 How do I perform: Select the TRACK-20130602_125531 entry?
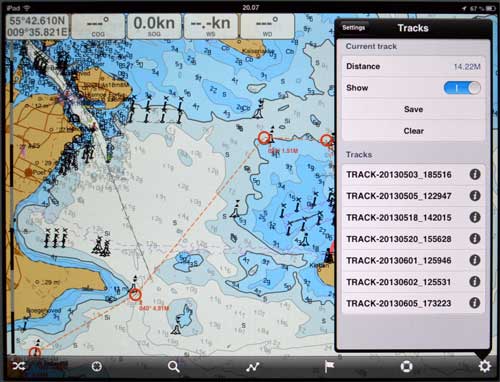point(413,282)
